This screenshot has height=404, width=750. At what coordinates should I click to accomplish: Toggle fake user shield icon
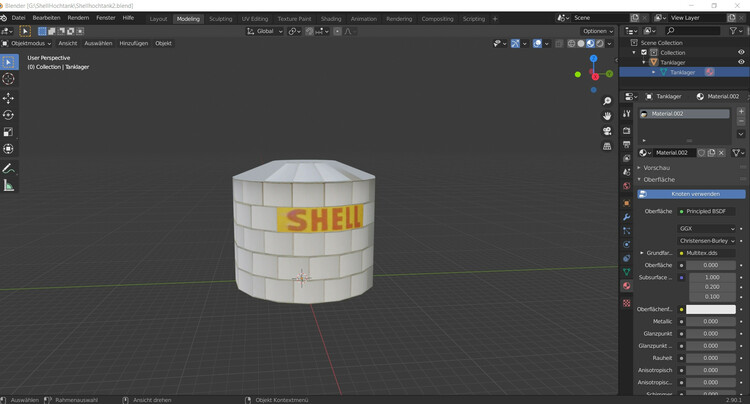701,153
